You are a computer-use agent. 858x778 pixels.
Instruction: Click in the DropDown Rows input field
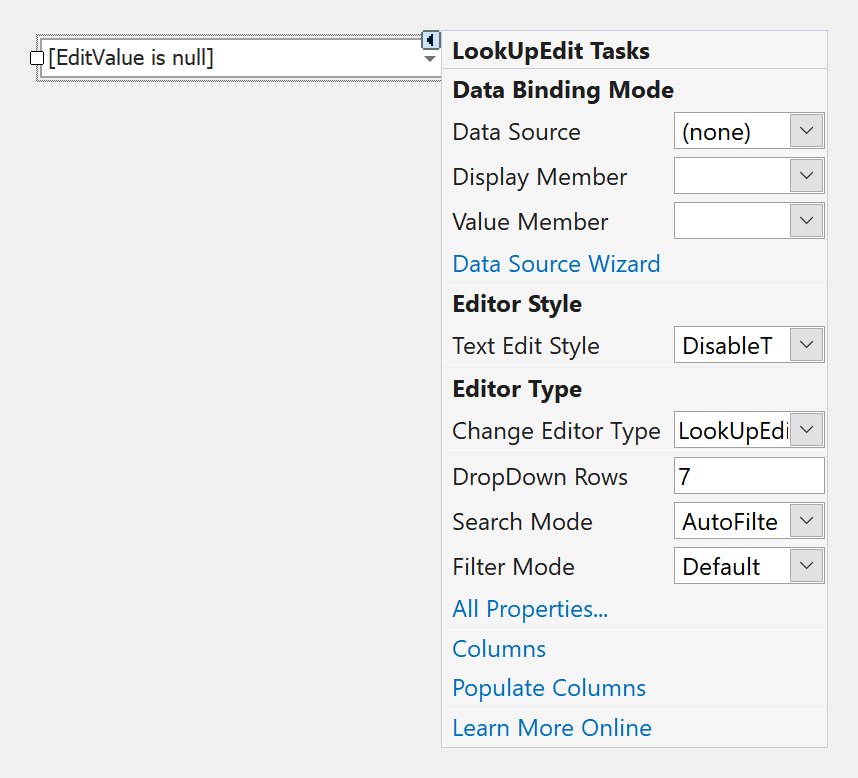(x=748, y=476)
